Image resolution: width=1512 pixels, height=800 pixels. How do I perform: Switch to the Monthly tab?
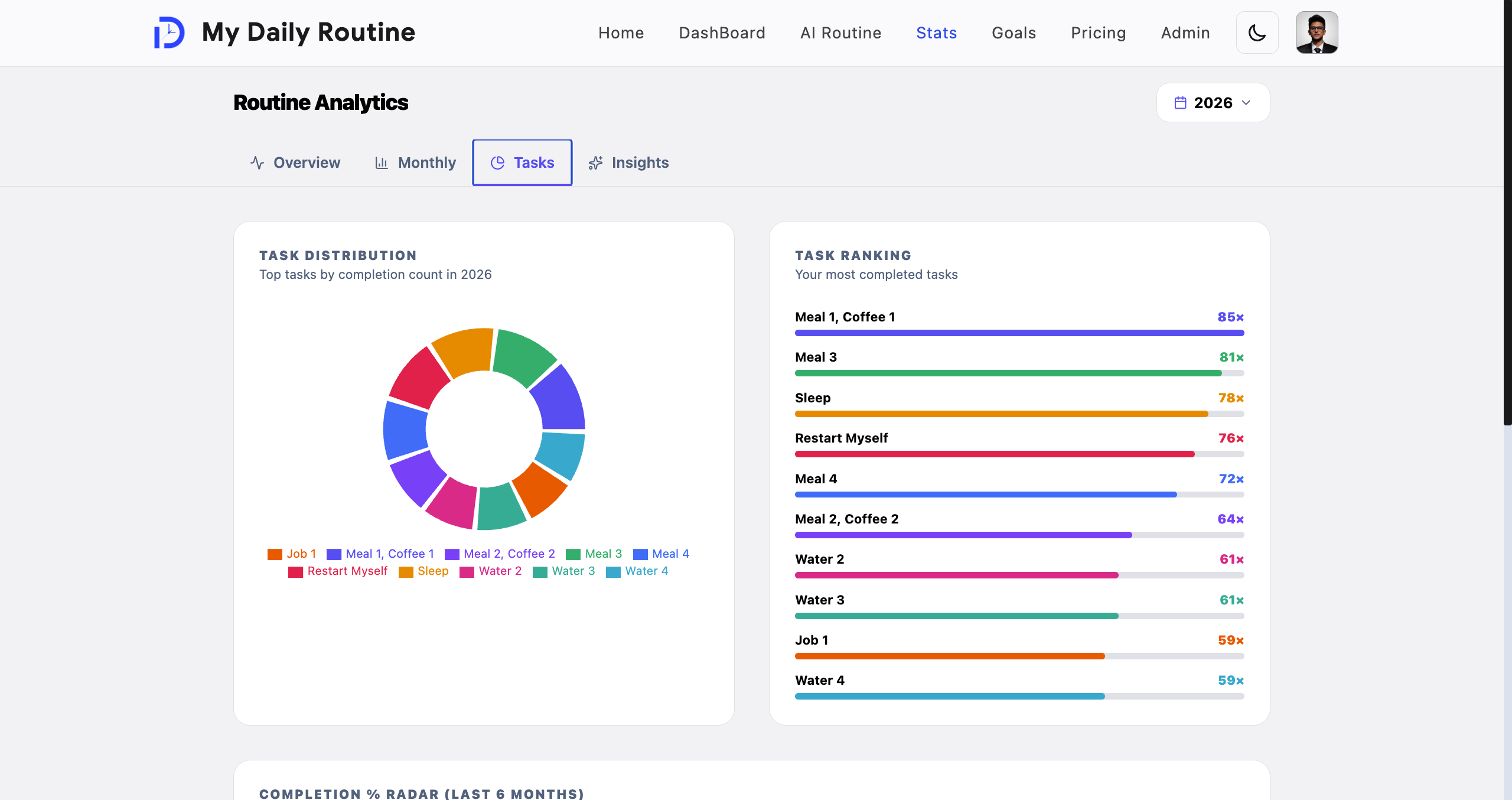tap(416, 162)
